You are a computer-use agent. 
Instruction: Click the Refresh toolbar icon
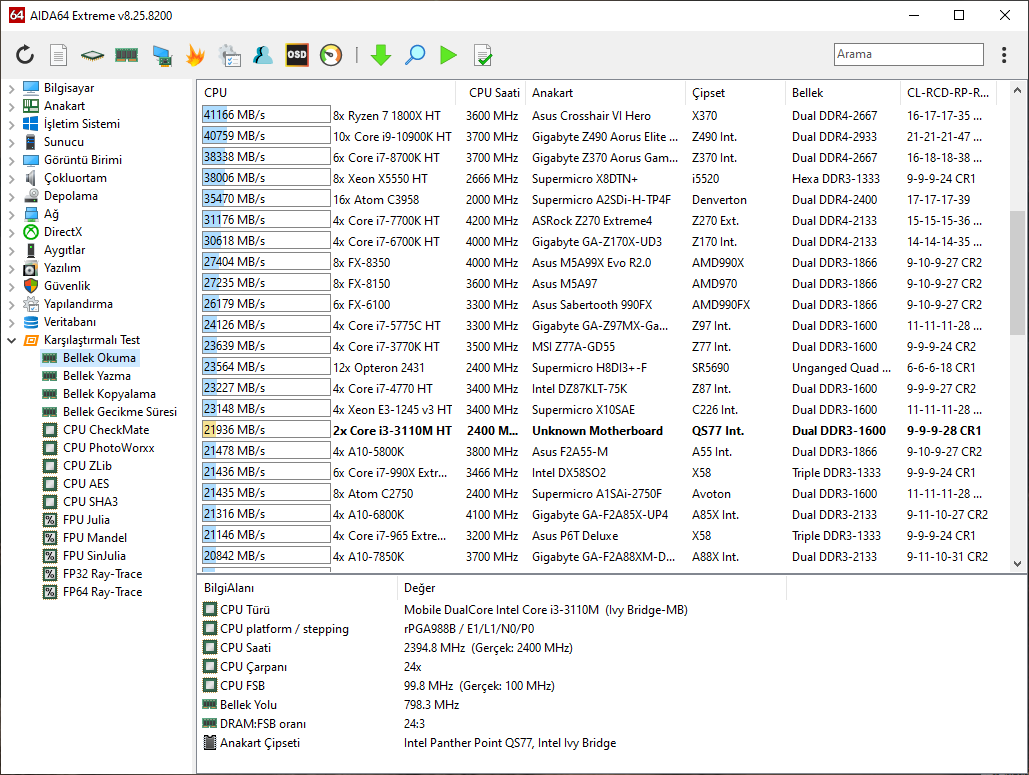pyautogui.click(x=25, y=54)
